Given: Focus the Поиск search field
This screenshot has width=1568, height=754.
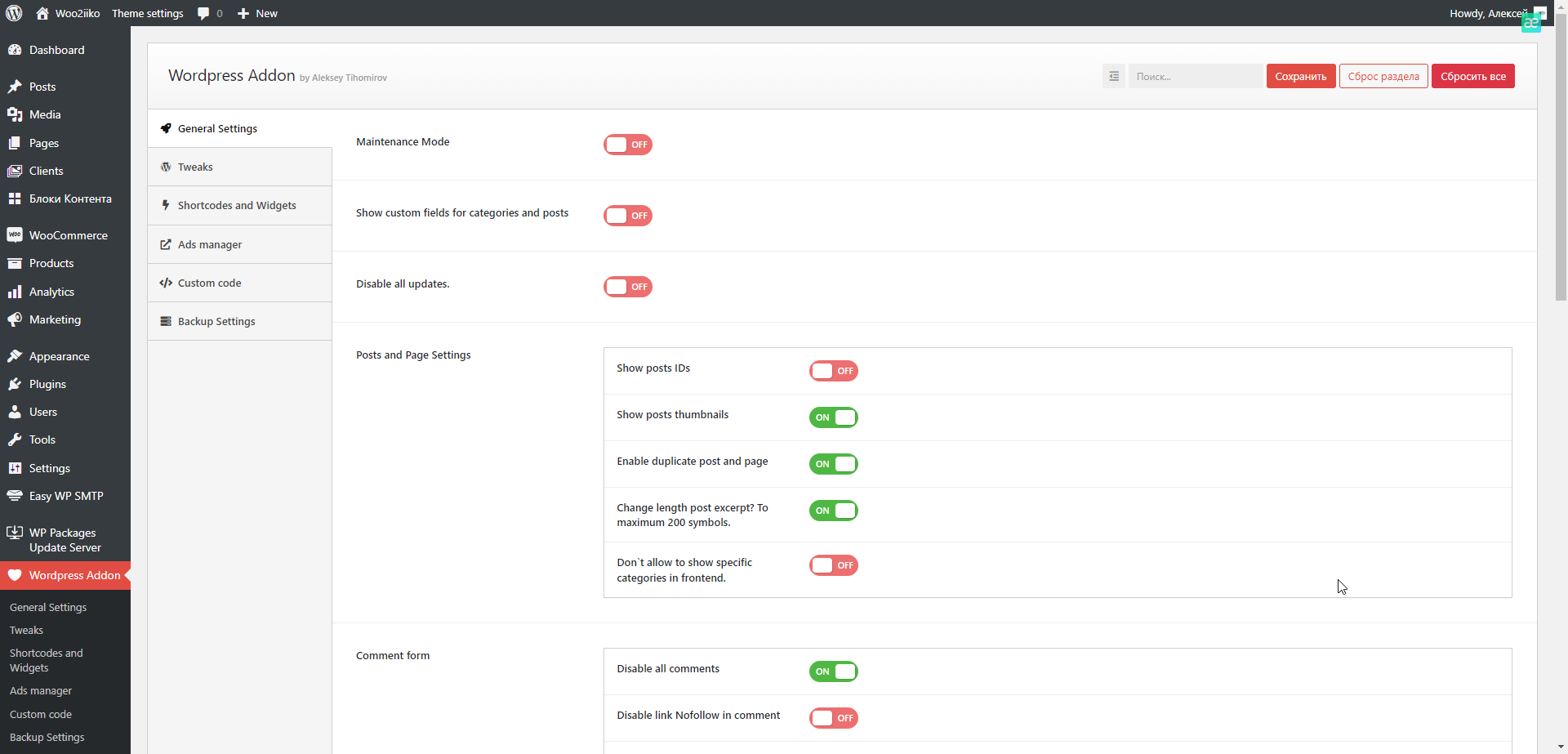Looking at the screenshot, I should click(x=1195, y=76).
